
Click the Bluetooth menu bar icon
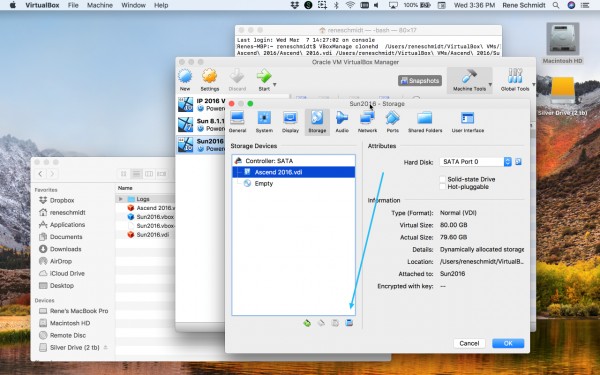[336, 5]
